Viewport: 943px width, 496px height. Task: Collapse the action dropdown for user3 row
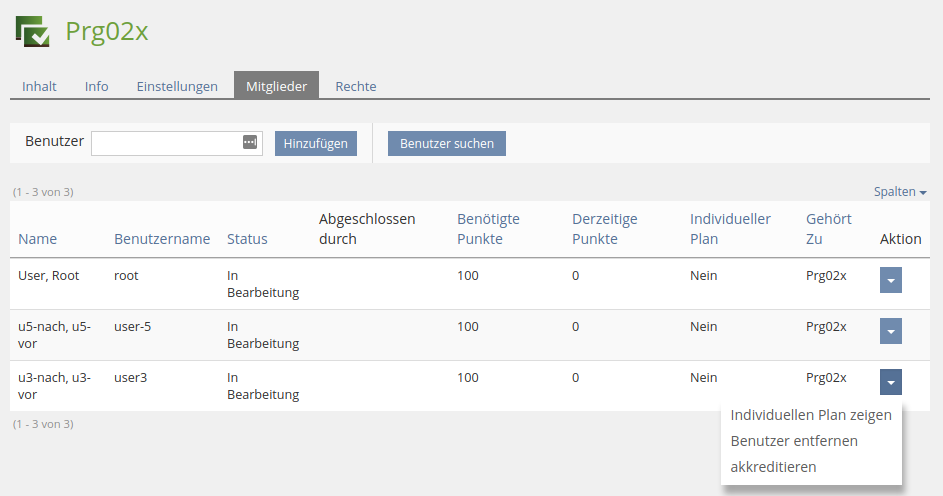[x=890, y=382]
